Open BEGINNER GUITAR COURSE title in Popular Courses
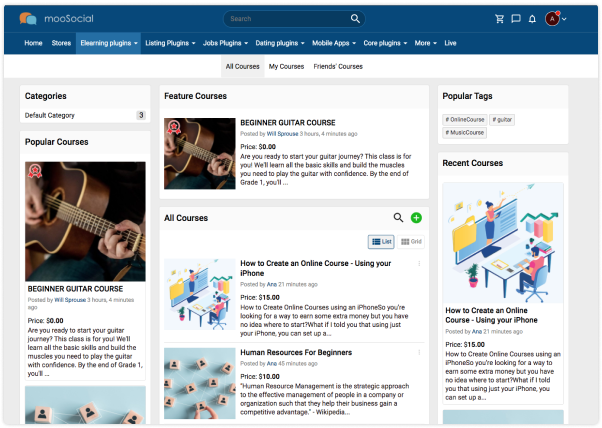This screenshot has width=602, height=428. coord(75,289)
